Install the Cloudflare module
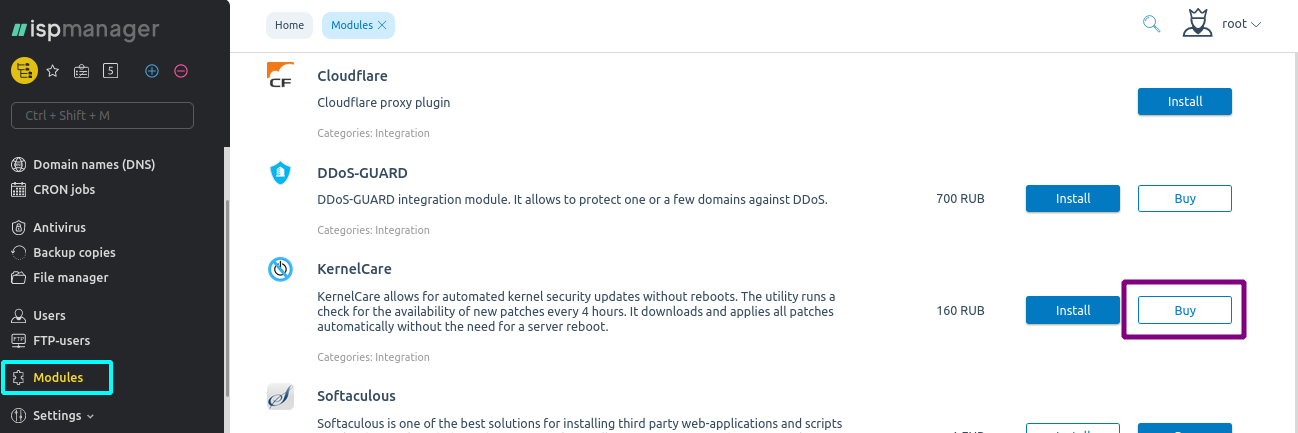Image resolution: width=1298 pixels, height=433 pixels. [1185, 101]
